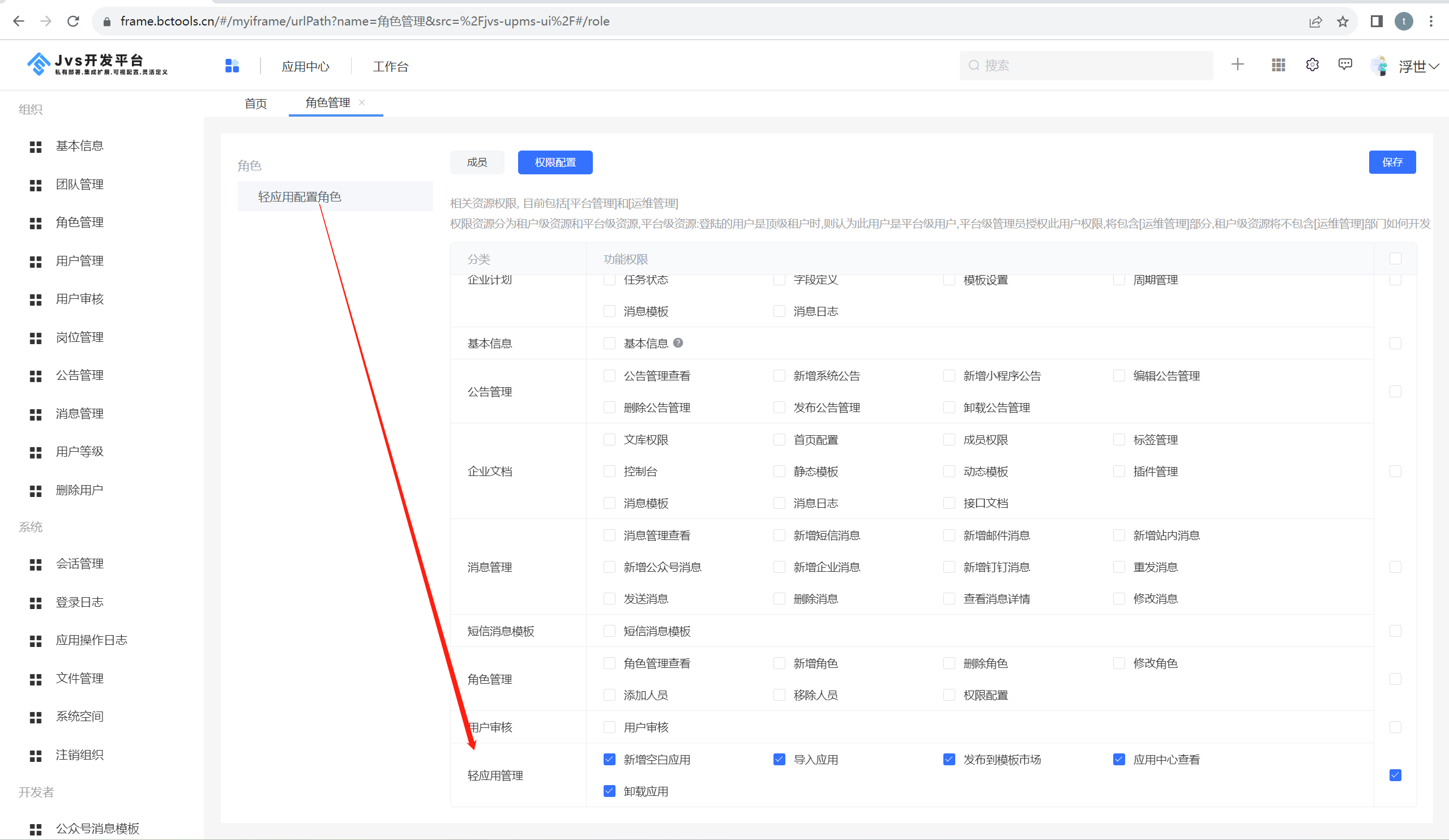Open 角色管理 in sidebar

pos(79,222)
